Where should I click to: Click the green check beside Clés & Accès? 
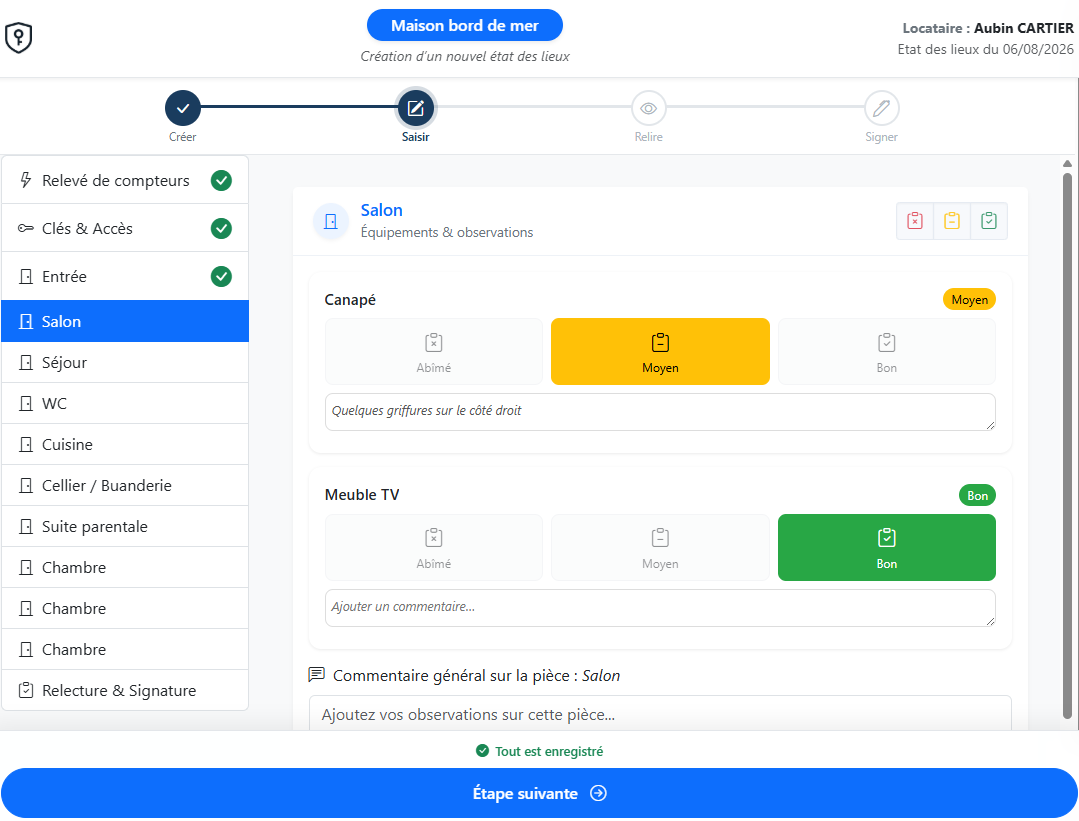pos(221,228)
